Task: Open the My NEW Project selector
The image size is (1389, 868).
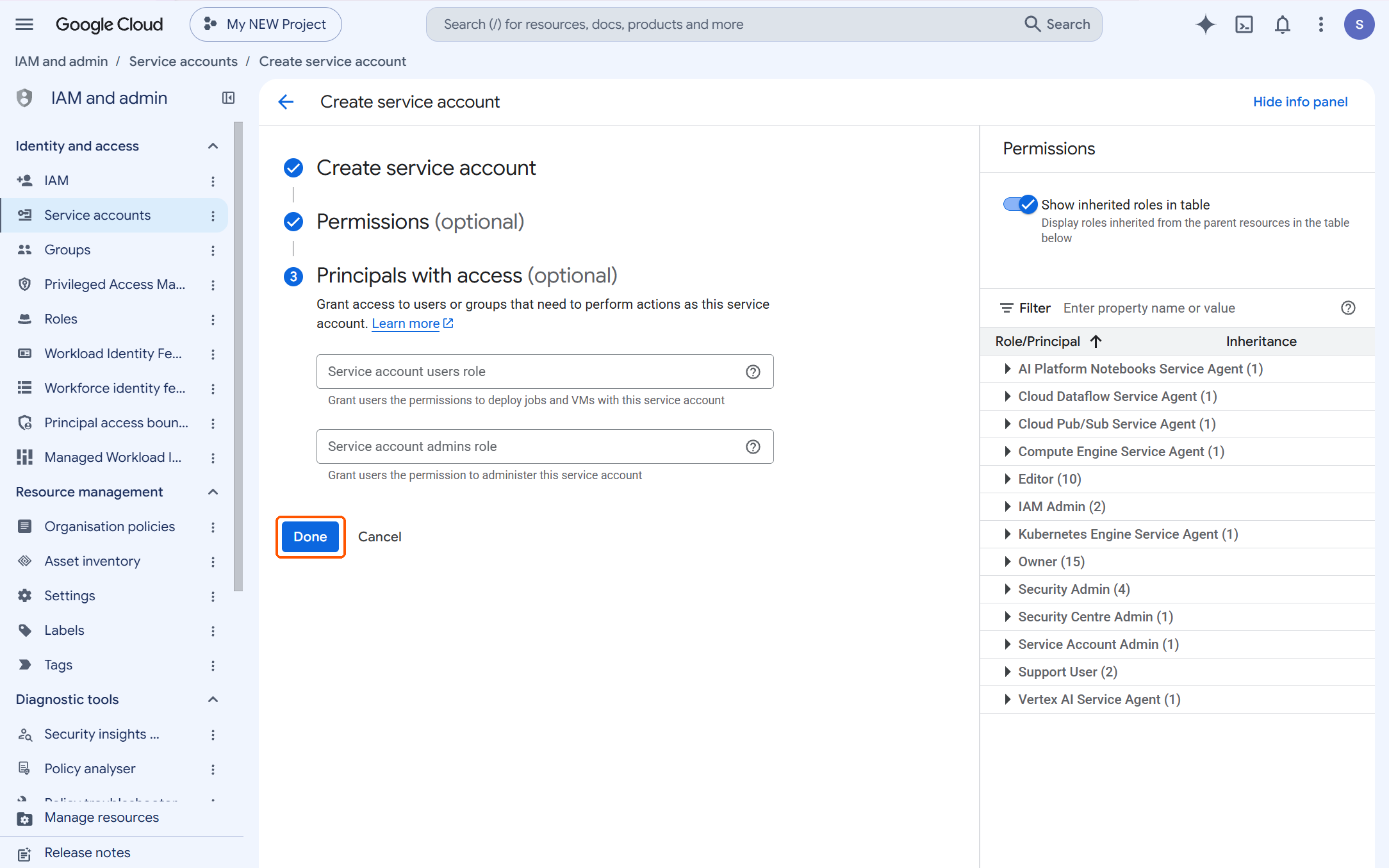Action: pos(265,24)
